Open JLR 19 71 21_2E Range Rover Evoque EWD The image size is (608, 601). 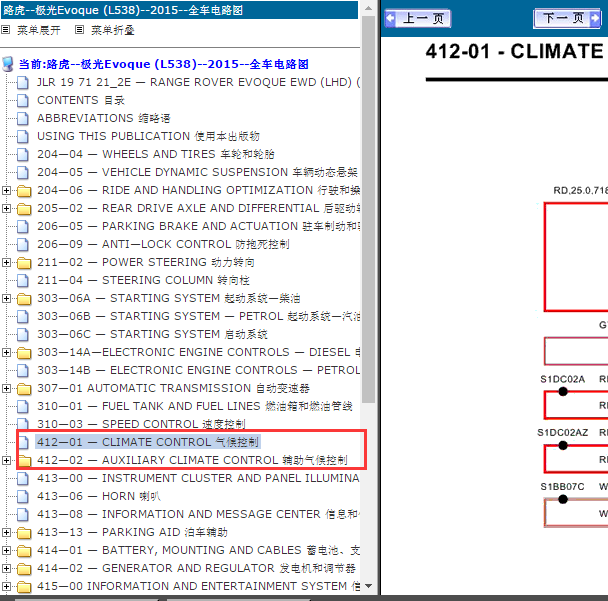tap(199, 82)
